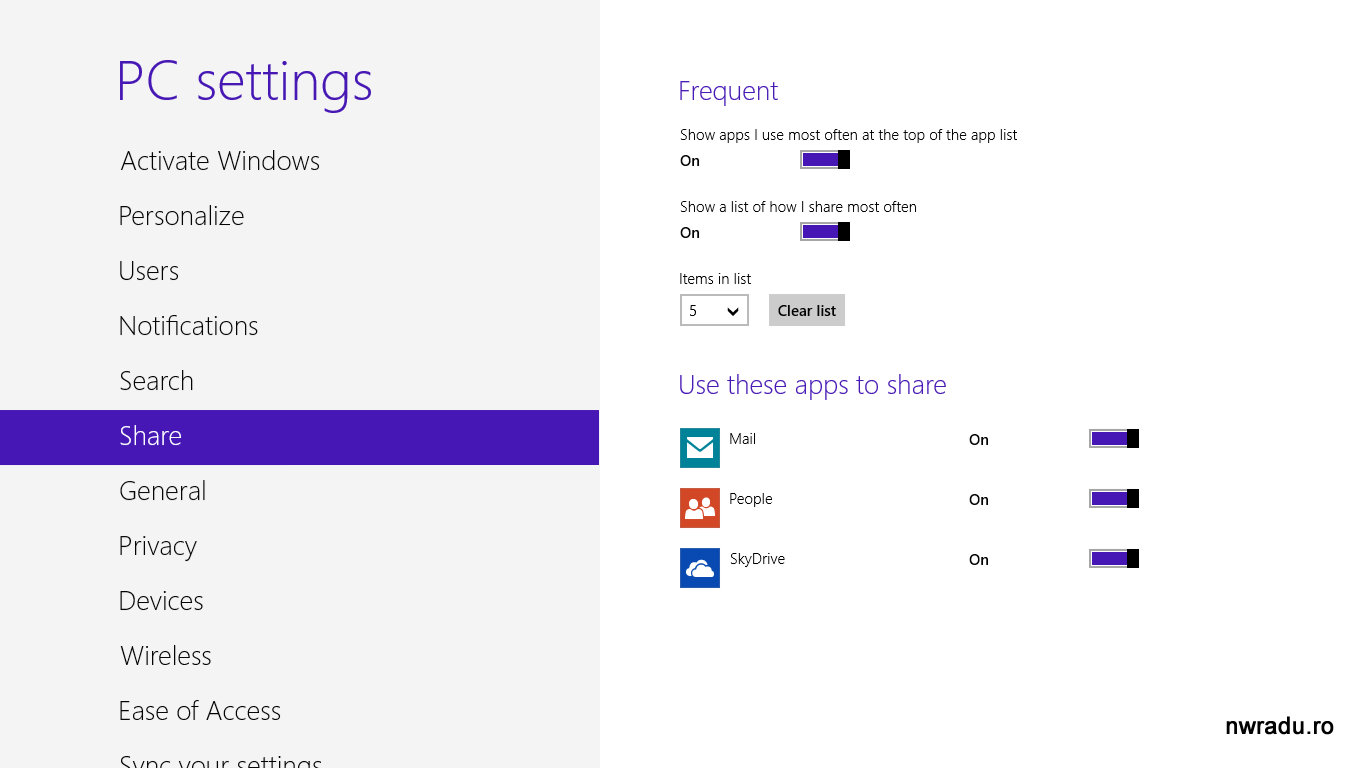Open Ease of Access settings
1366x768 pixels.
[x=199, y=711]
